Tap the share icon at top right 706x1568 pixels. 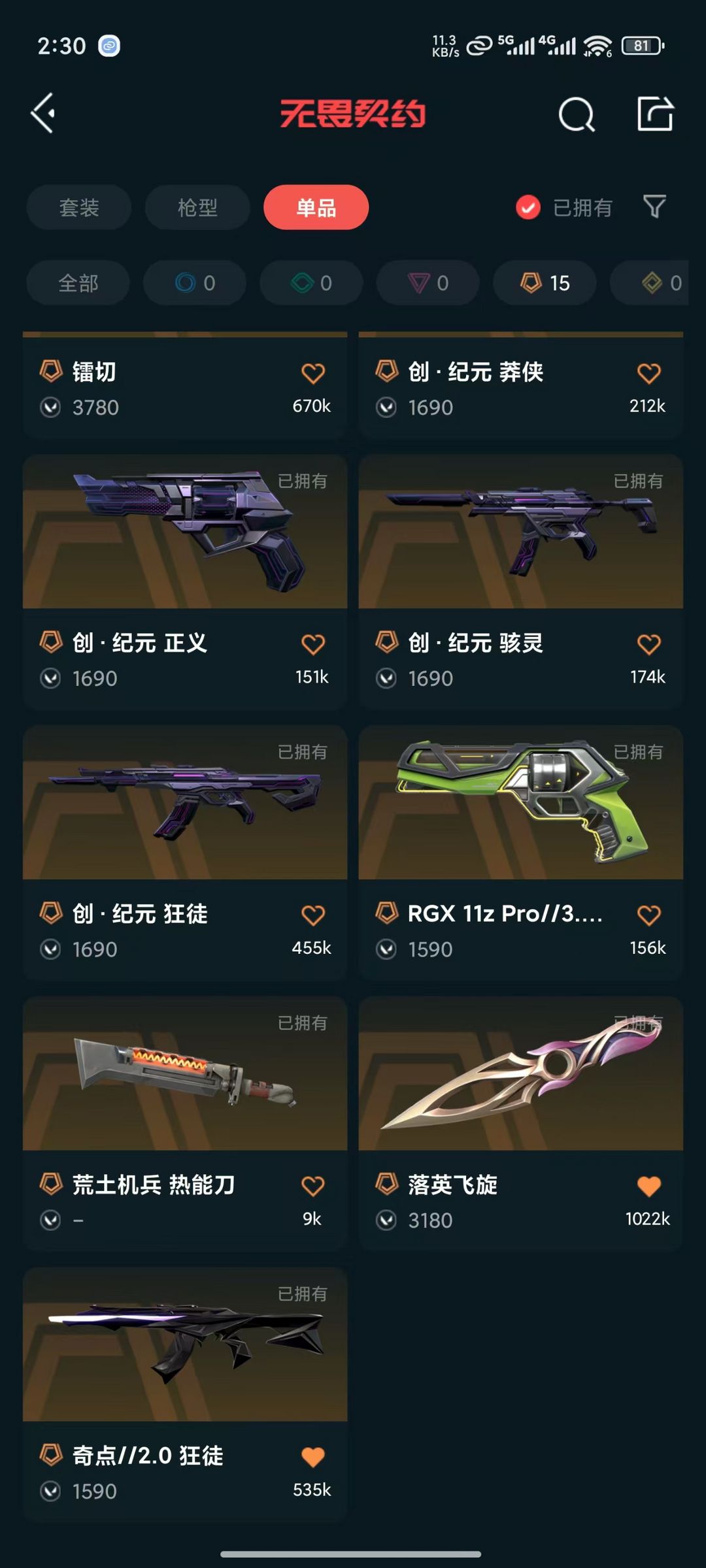tap(655, 114)
